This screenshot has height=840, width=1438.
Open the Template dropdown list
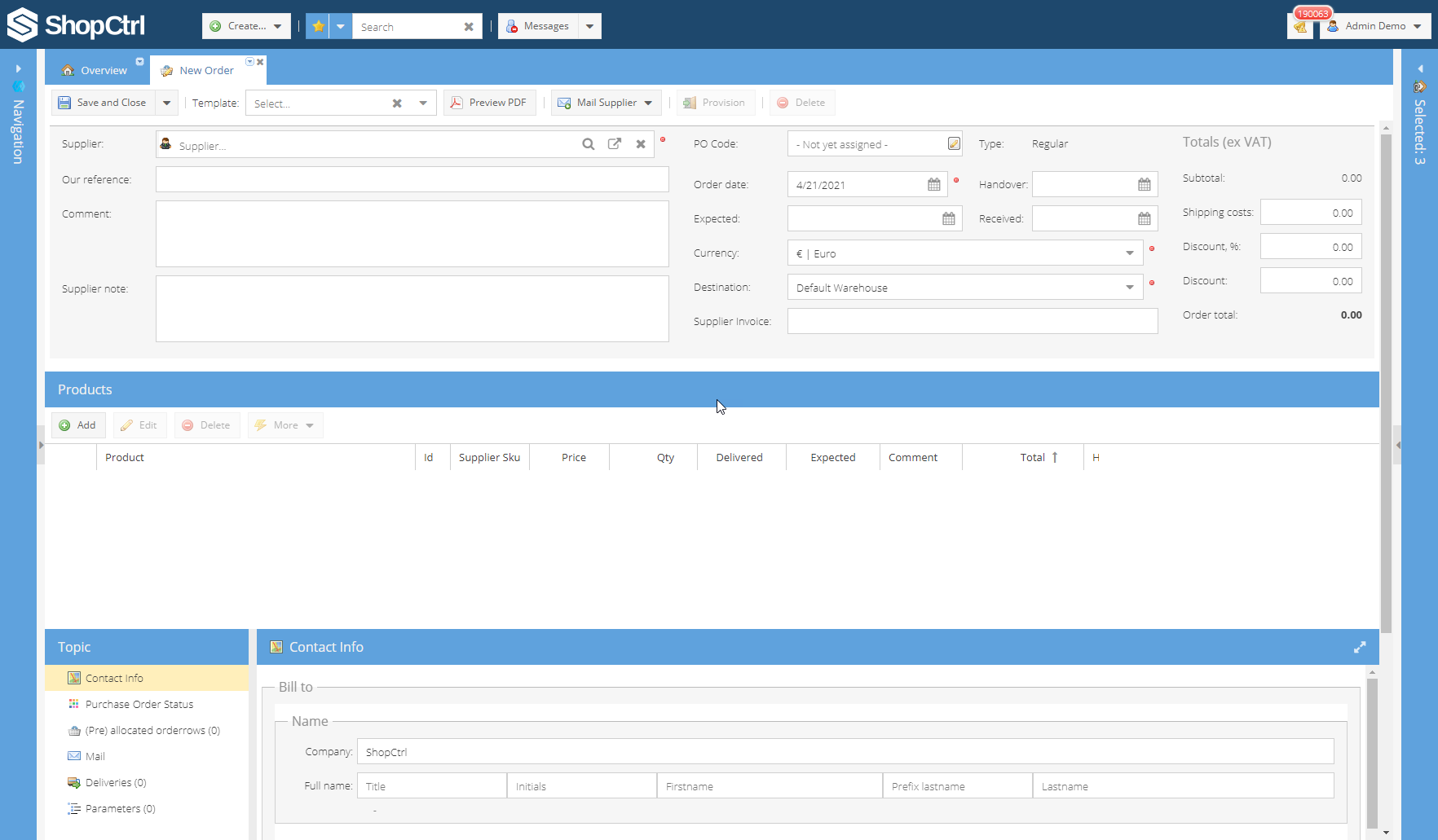point(423,103)
